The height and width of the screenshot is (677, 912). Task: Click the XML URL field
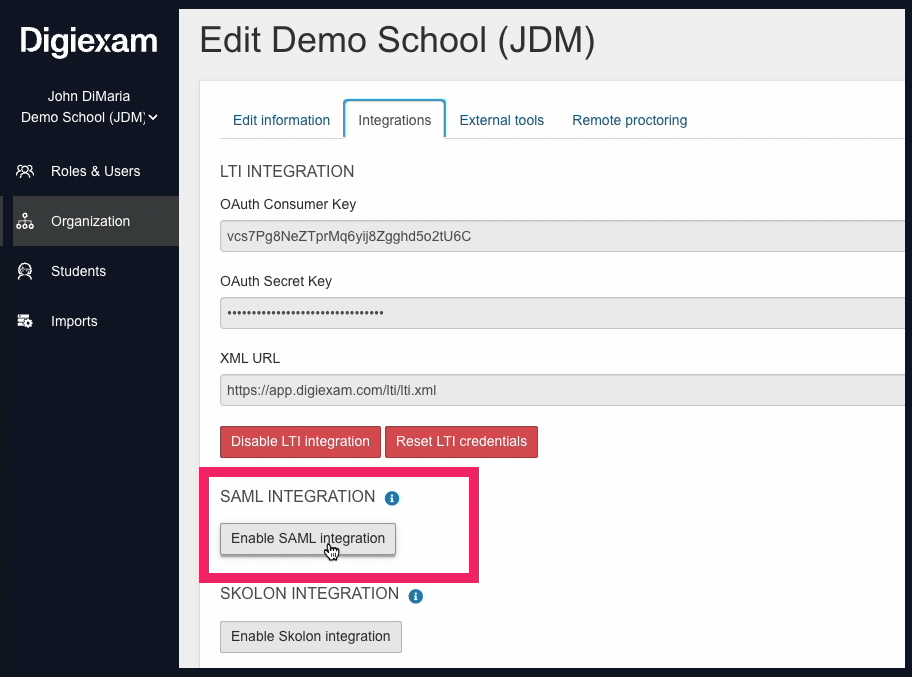(562, 390)
